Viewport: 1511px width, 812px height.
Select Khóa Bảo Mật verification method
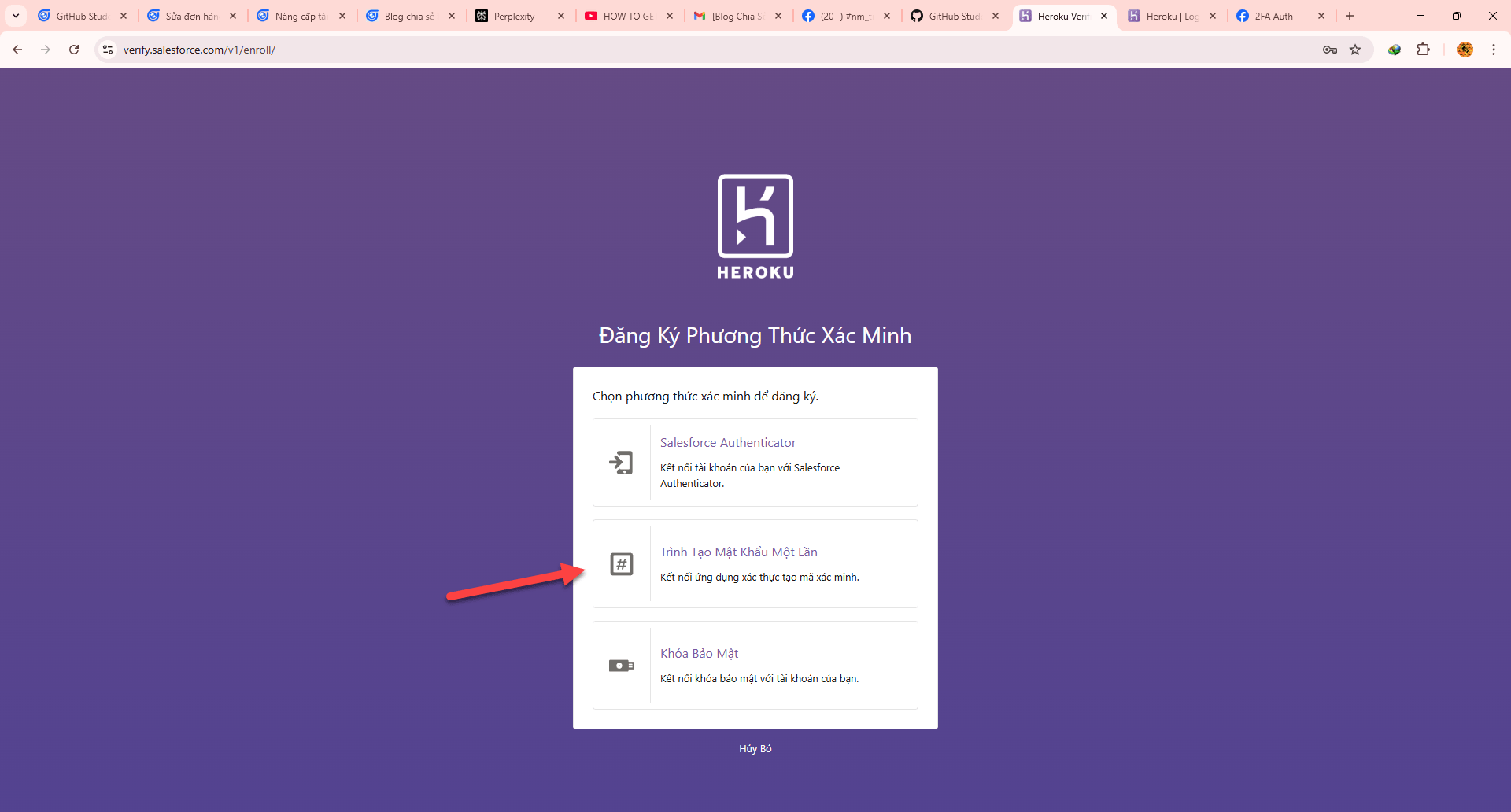click(755, 666)
